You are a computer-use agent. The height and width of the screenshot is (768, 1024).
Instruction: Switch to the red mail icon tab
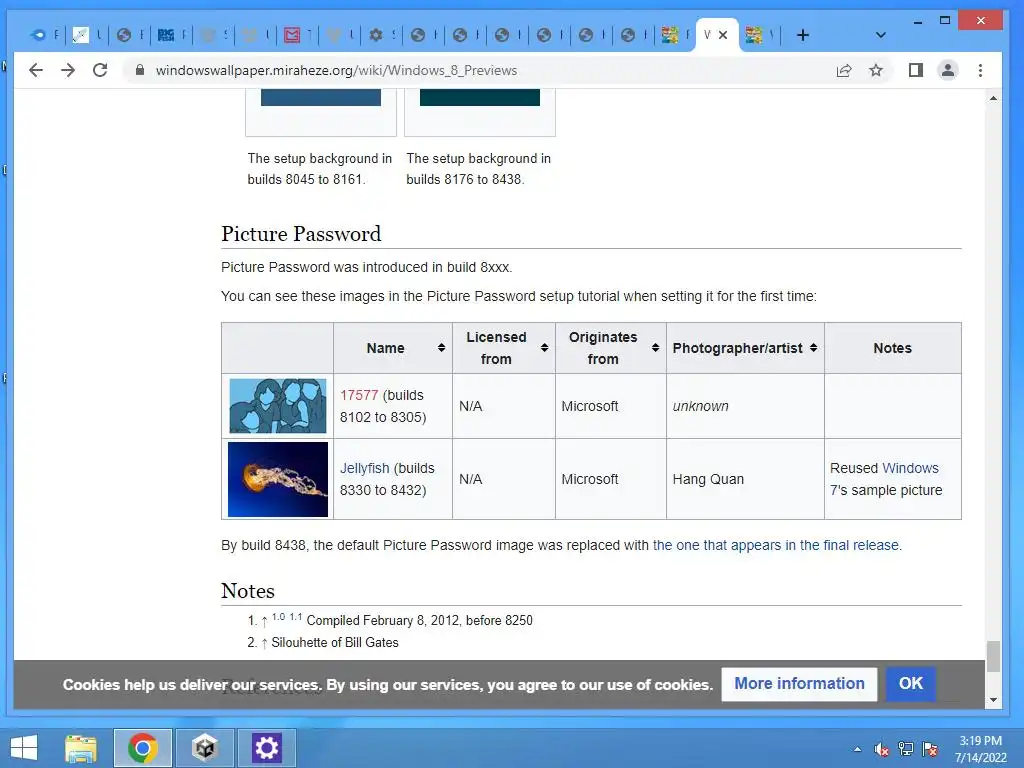coord(297,35)
